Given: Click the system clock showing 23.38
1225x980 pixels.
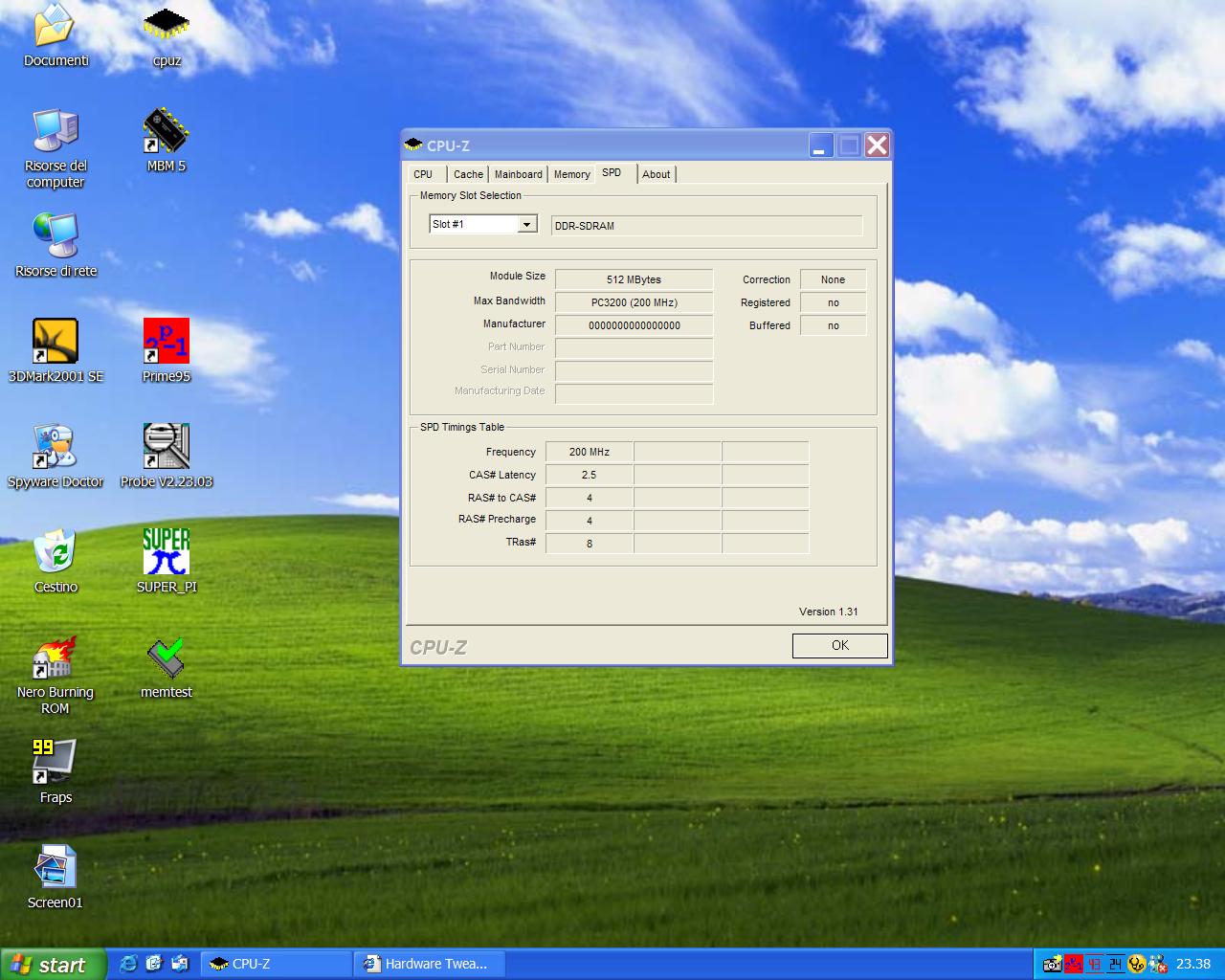Looking at the screenshot, I should (1192, 964).
